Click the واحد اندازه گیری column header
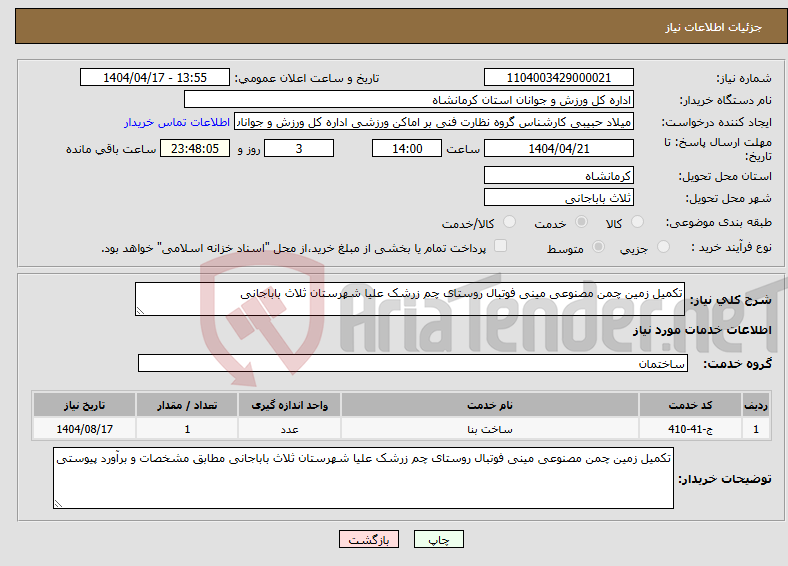788x566 pixels. 289,405
